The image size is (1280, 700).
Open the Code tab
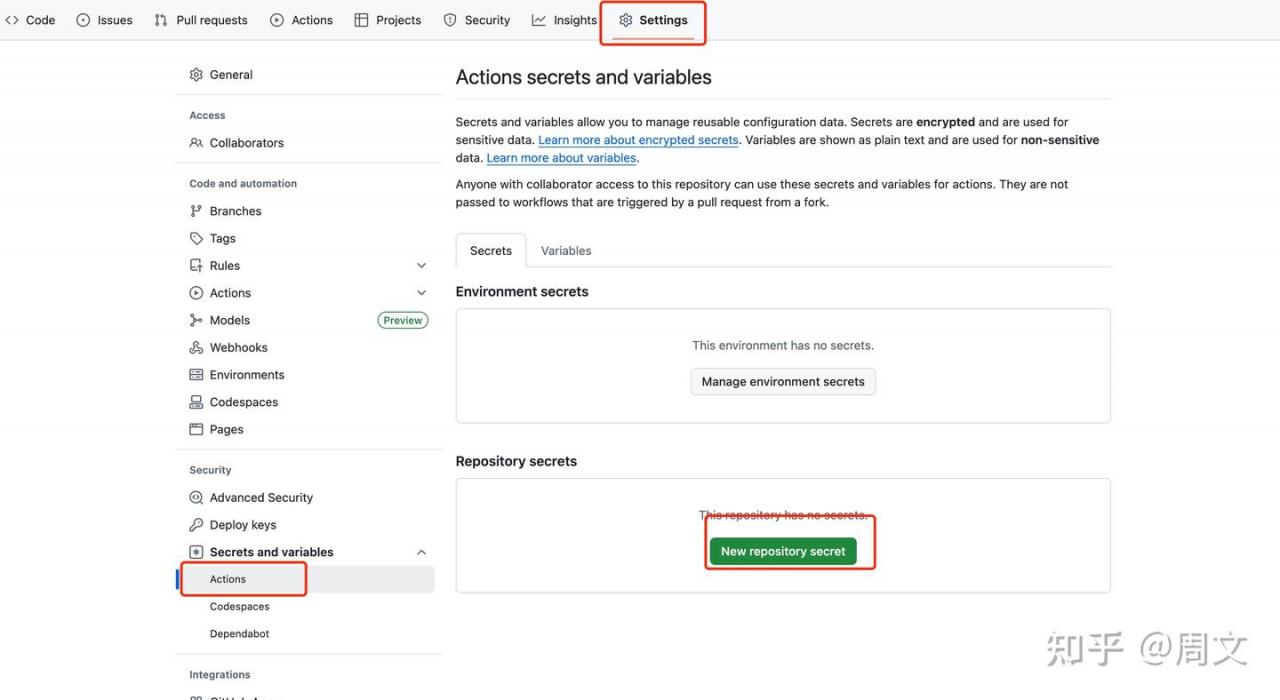click(x=30, y=20)
